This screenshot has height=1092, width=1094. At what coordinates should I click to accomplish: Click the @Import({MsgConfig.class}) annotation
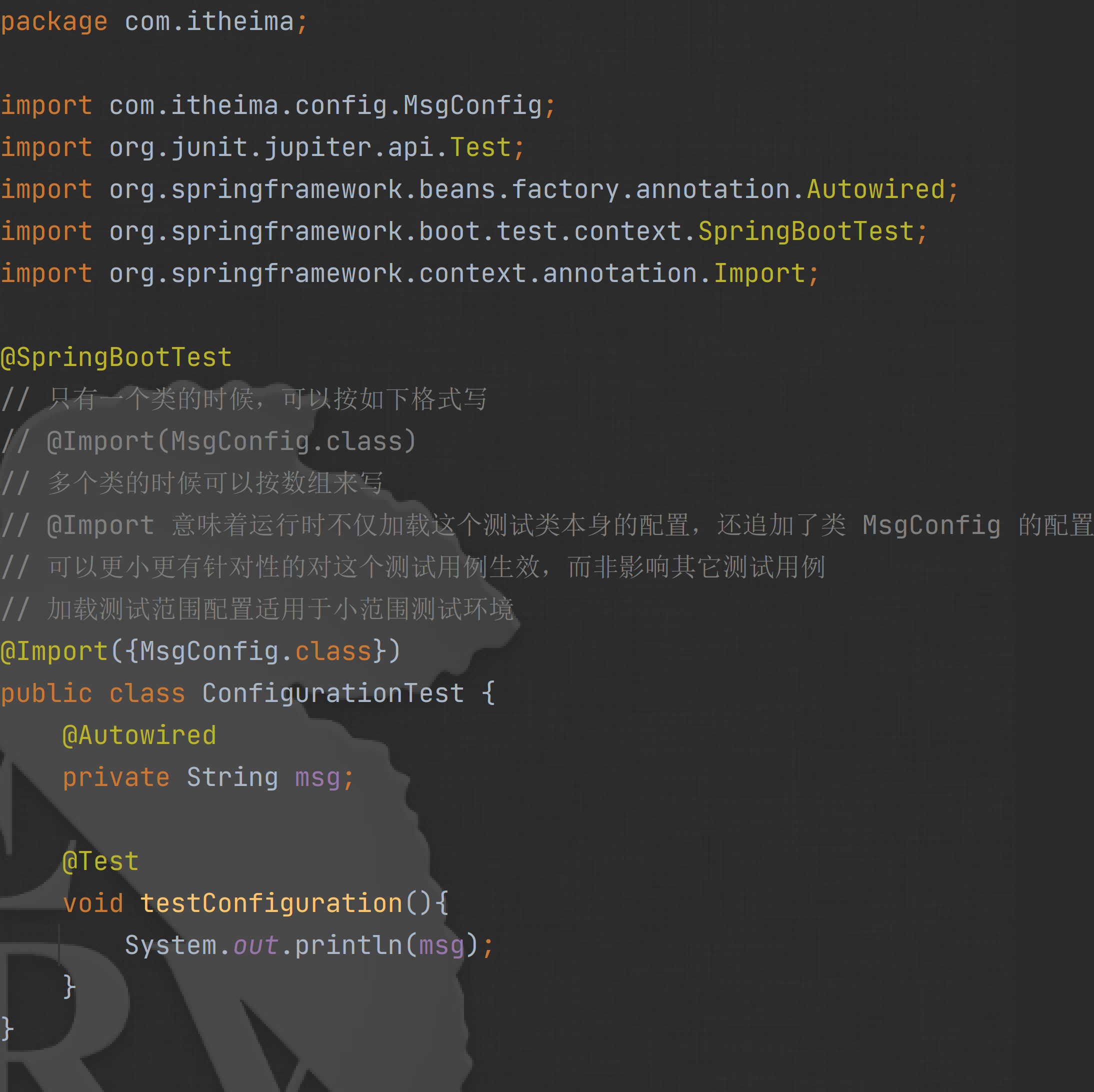[x=200, y=651]
